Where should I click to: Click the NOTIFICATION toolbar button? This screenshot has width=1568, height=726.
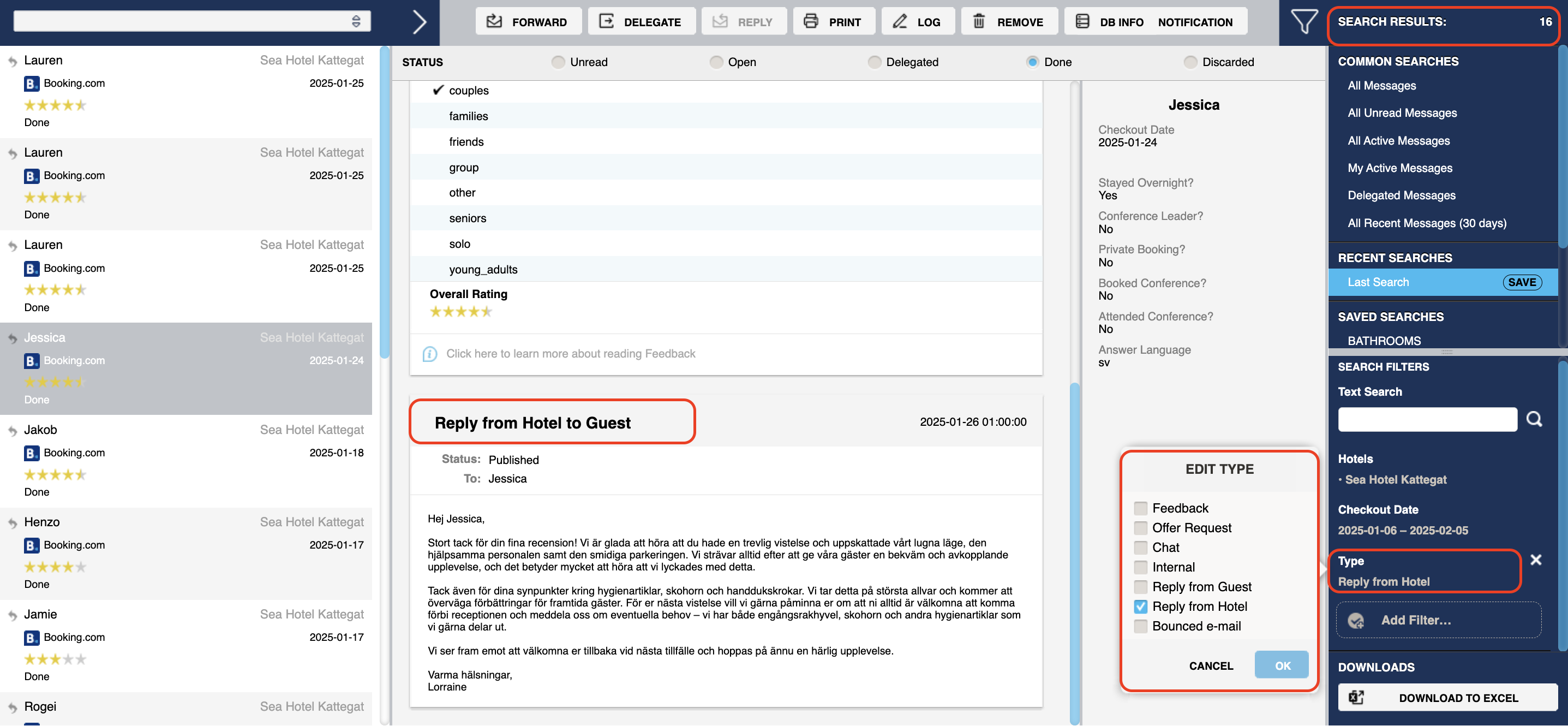[1195, 22]
